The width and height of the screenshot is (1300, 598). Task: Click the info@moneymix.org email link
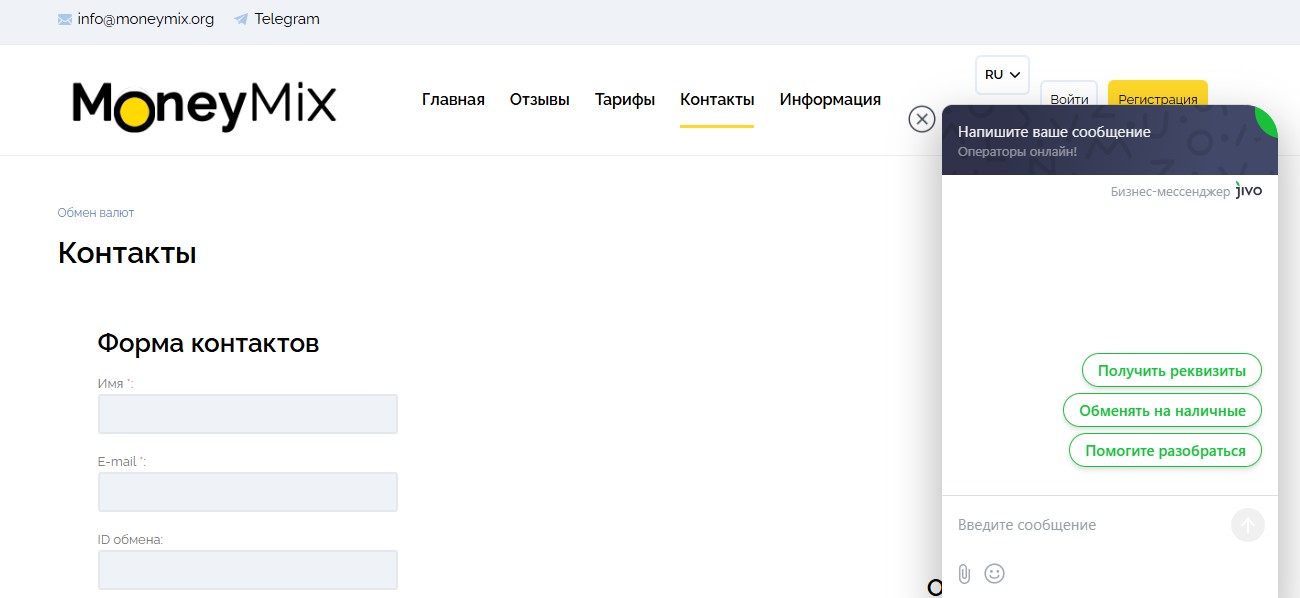pyautogui.click(x=146, y=19)
